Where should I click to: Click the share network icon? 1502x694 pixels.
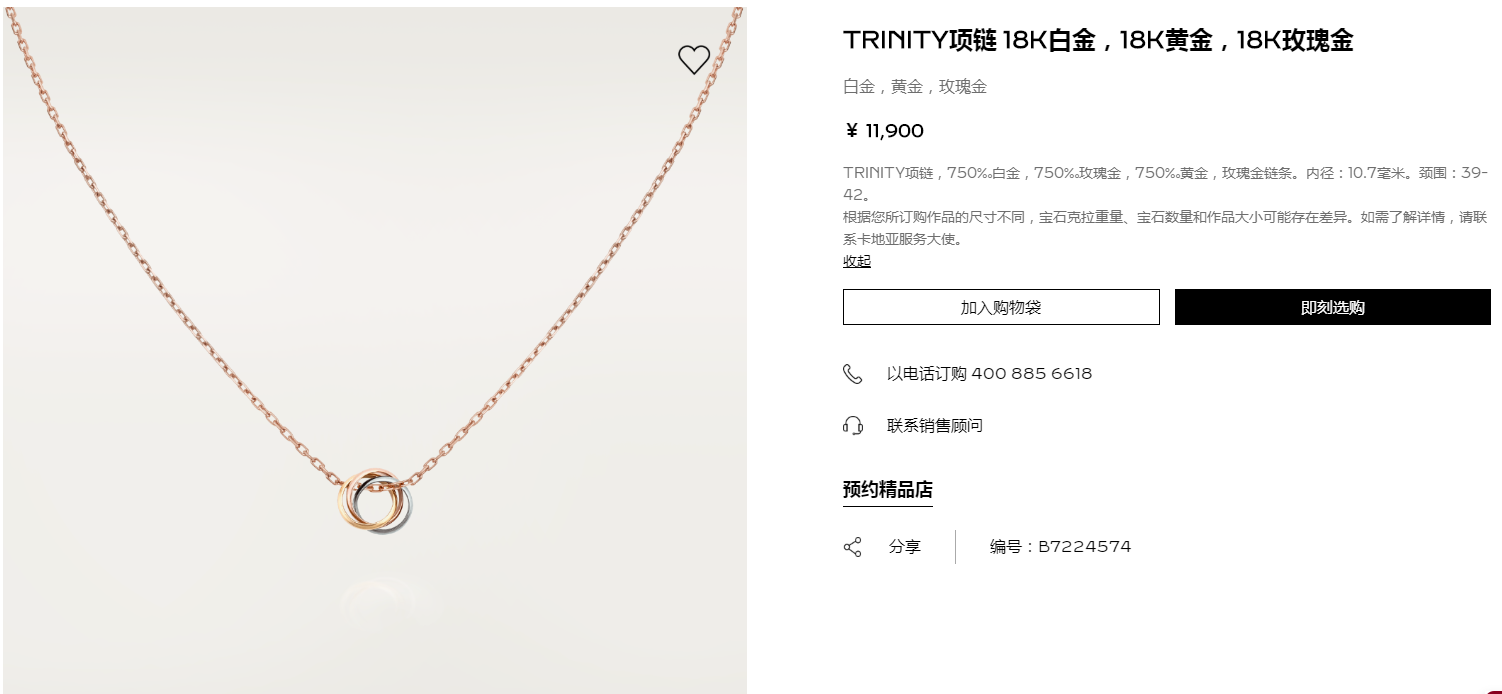852,547
